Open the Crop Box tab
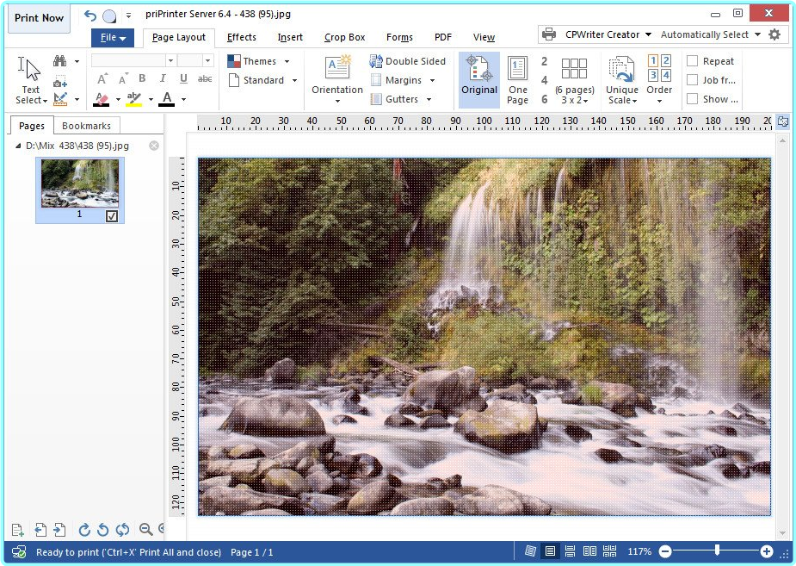Image resolution: width=796 pixels, height=566 pixels. [345, 38]
